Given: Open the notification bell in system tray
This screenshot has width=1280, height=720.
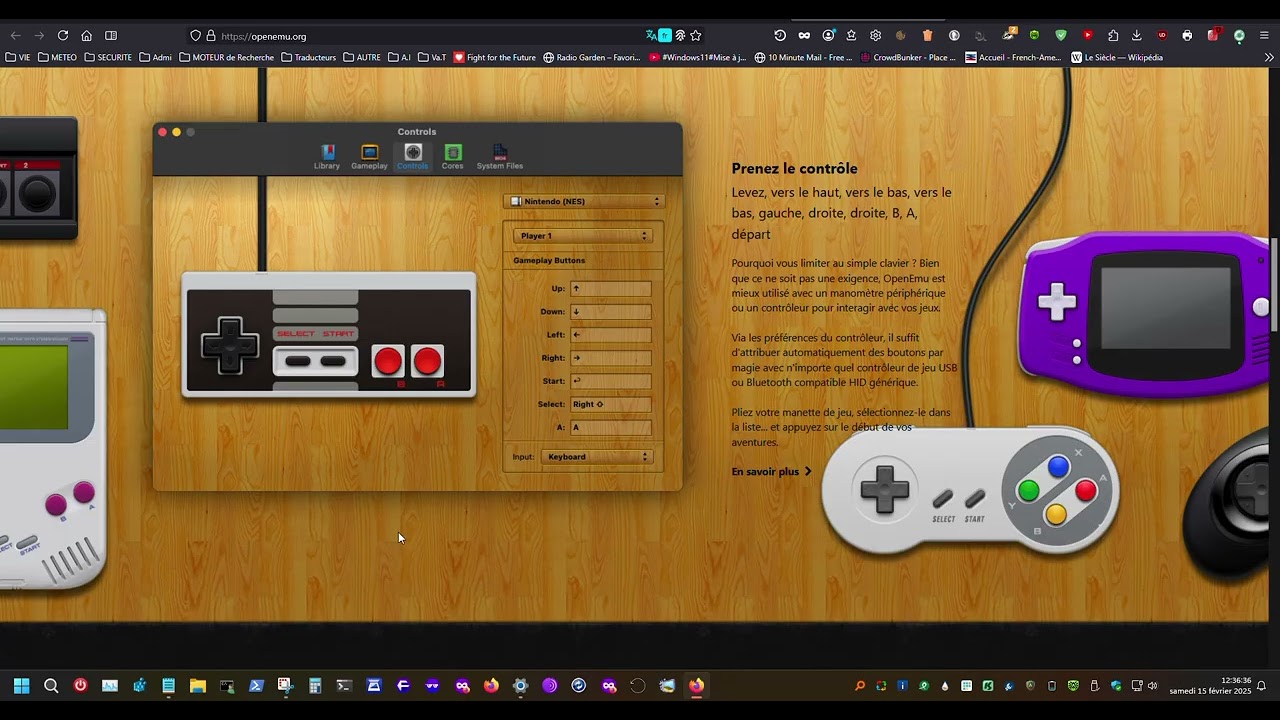Looking at the screenshot, I should pyautogui.click(x=1262, y=686).
